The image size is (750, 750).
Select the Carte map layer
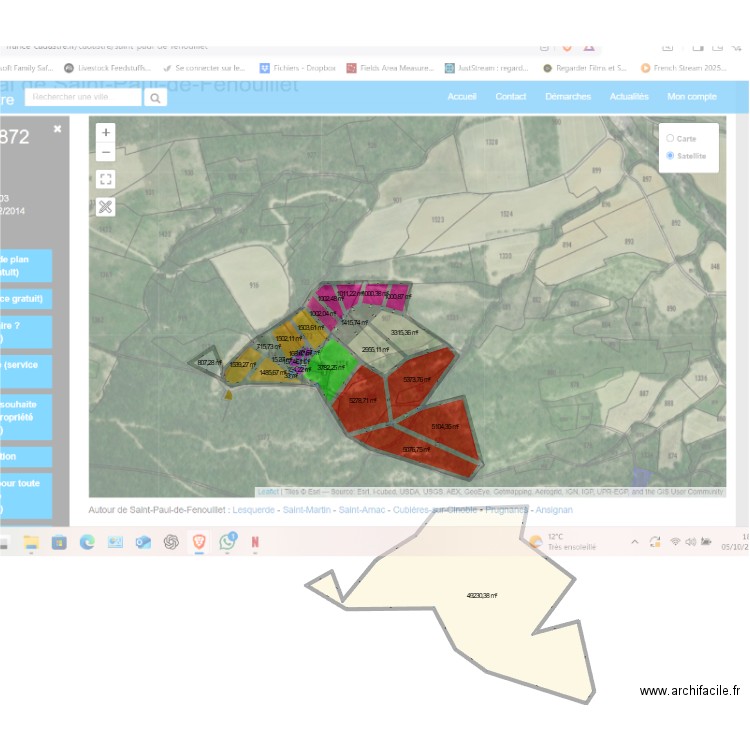pos(670,139)
